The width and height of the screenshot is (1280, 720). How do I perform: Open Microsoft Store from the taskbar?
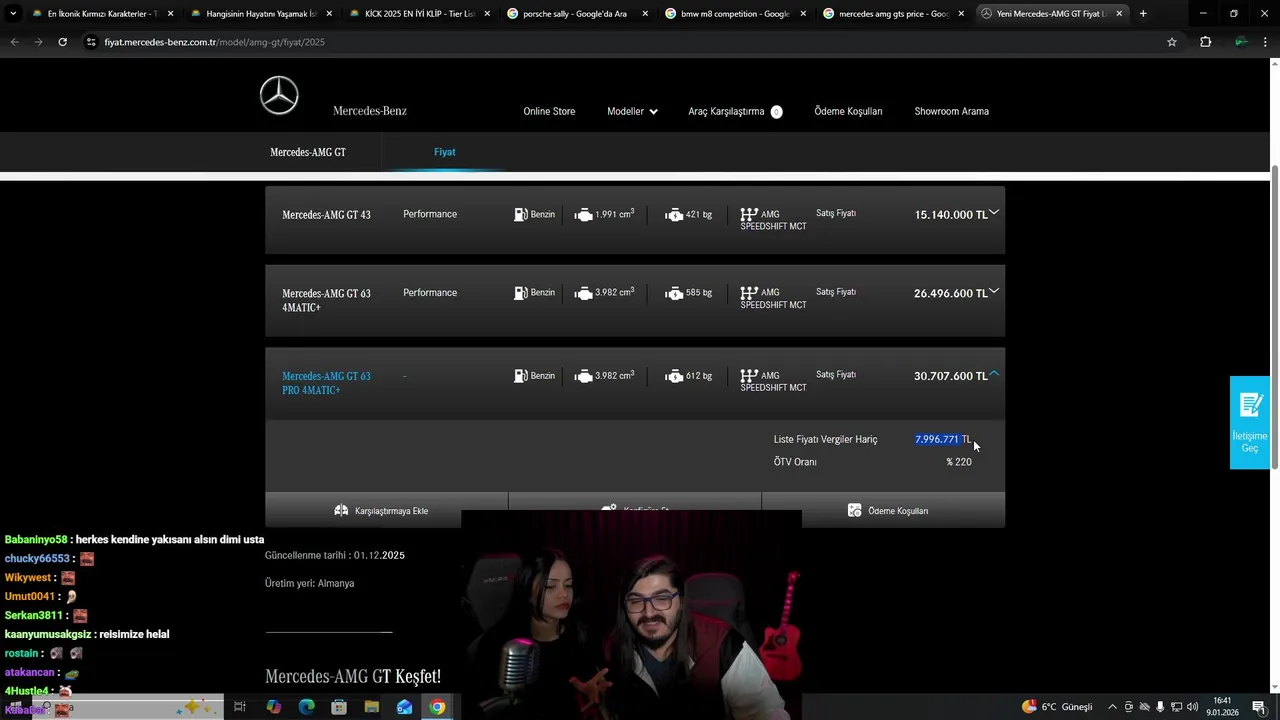coord(339,707)
